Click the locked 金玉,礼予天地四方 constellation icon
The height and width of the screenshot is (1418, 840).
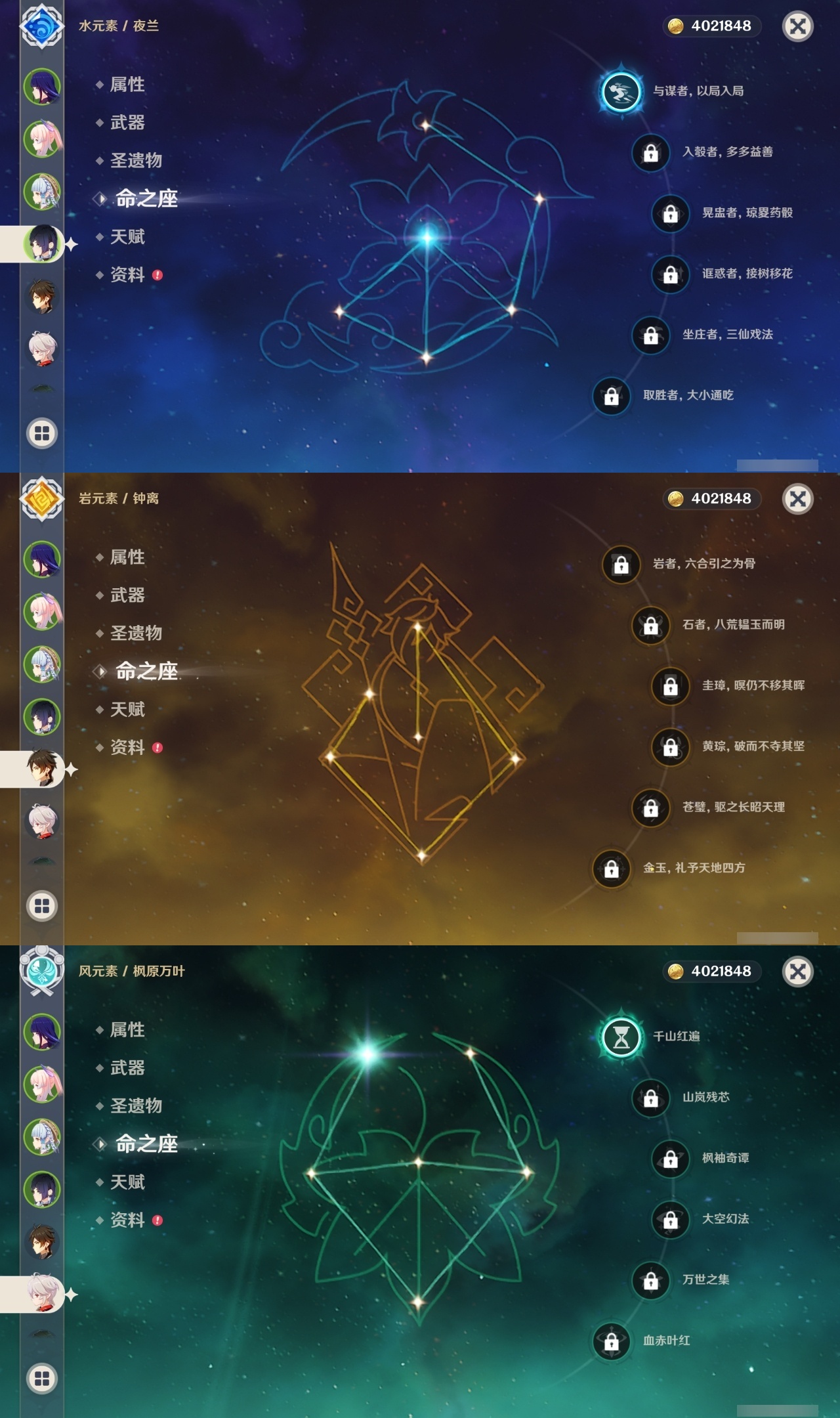[611, 869]
